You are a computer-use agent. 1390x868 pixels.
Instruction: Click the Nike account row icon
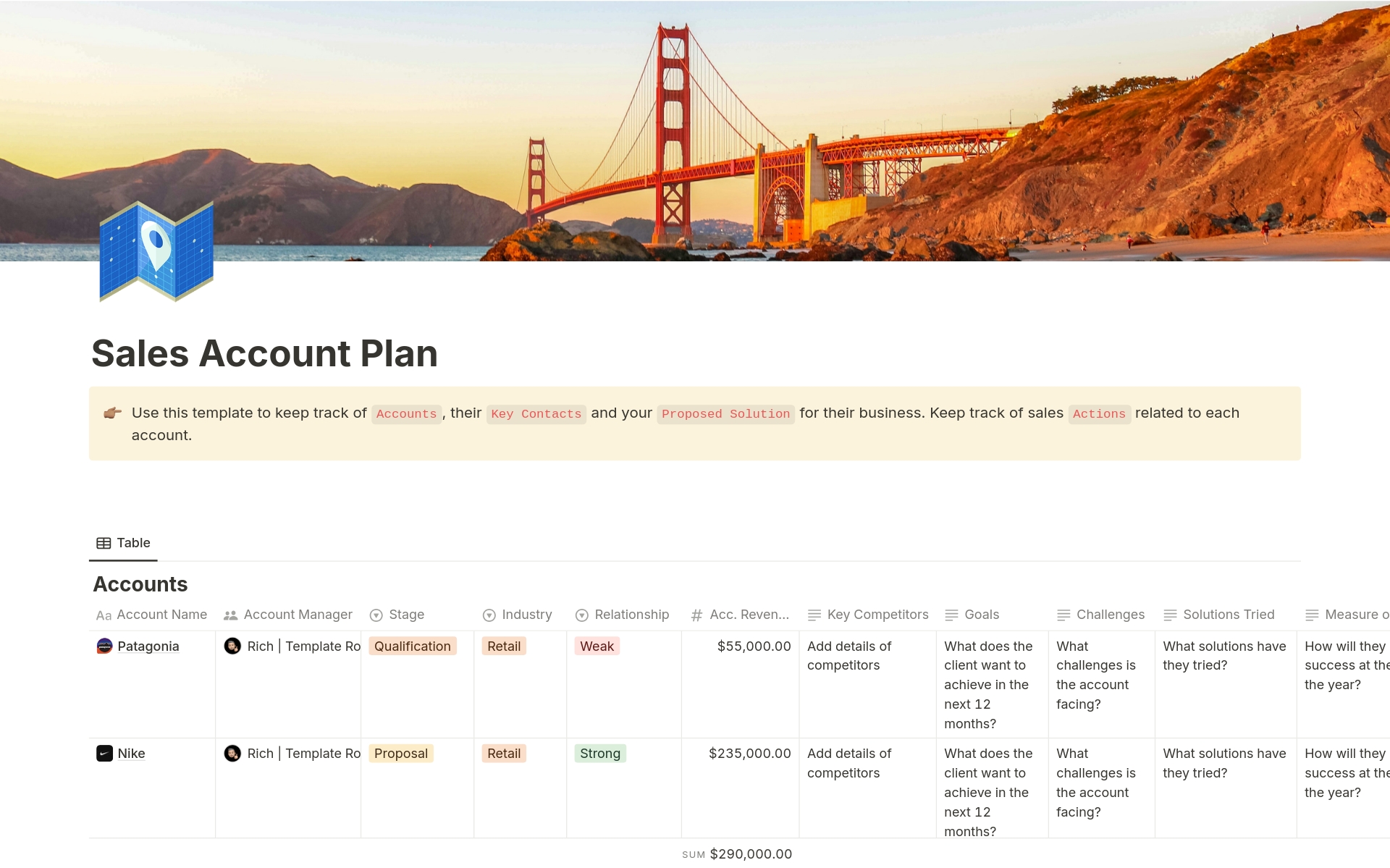[x=105, y=753]
